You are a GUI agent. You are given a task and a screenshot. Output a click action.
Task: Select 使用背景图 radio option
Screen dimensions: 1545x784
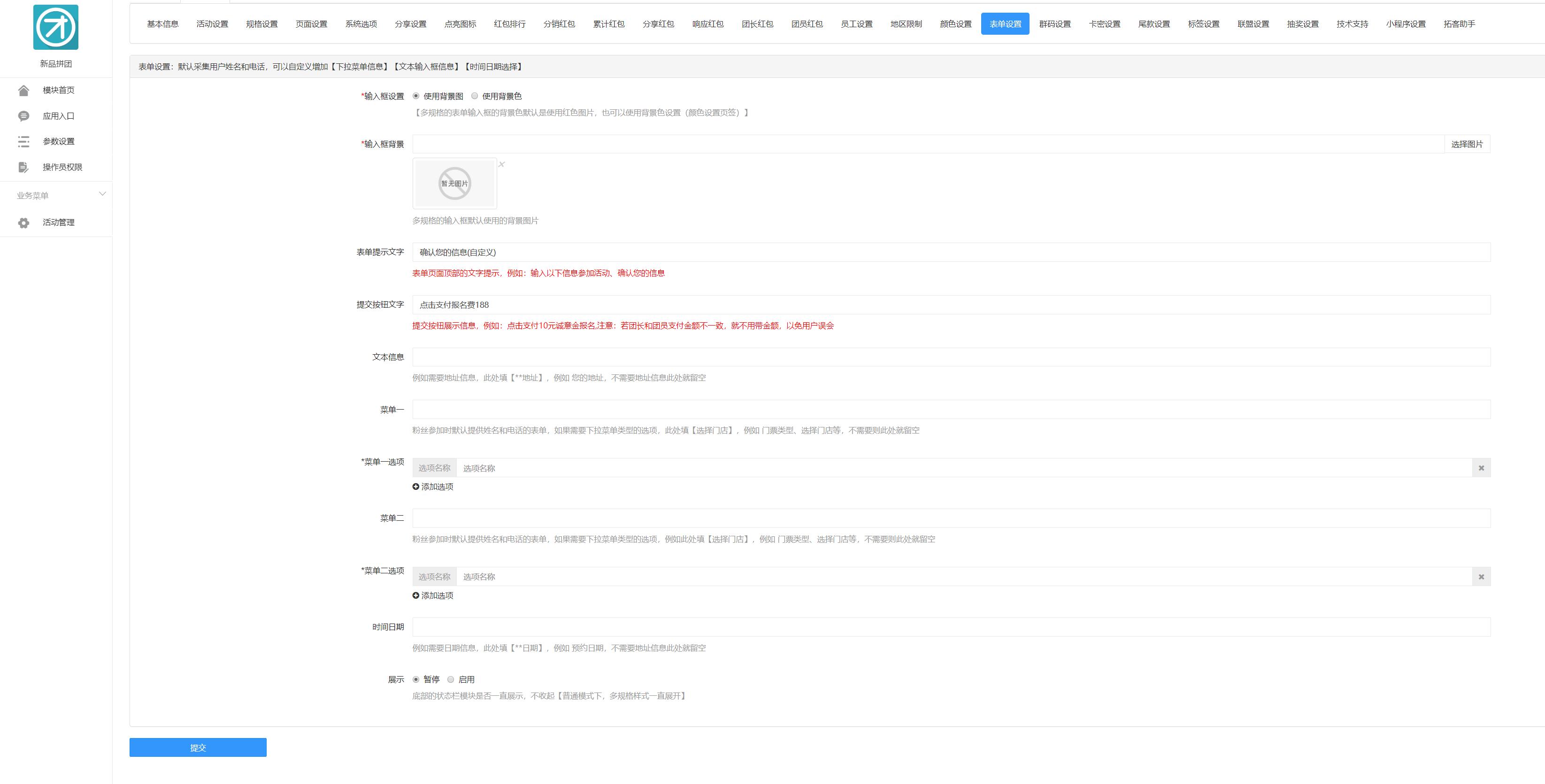(415, 96)
